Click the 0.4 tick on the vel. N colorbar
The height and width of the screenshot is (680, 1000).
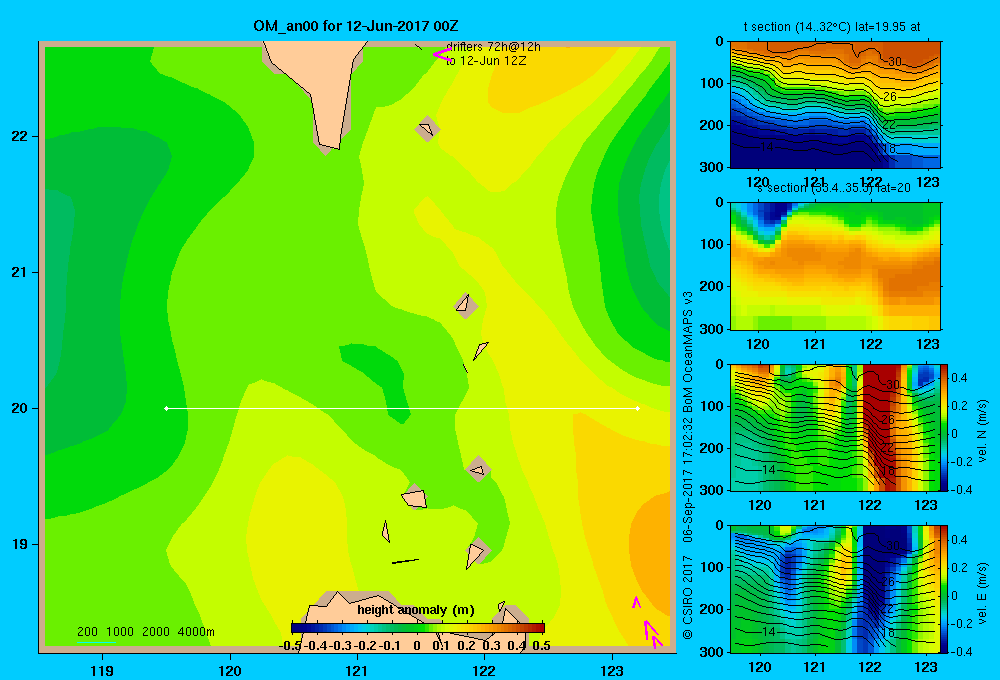click(959, 378)
